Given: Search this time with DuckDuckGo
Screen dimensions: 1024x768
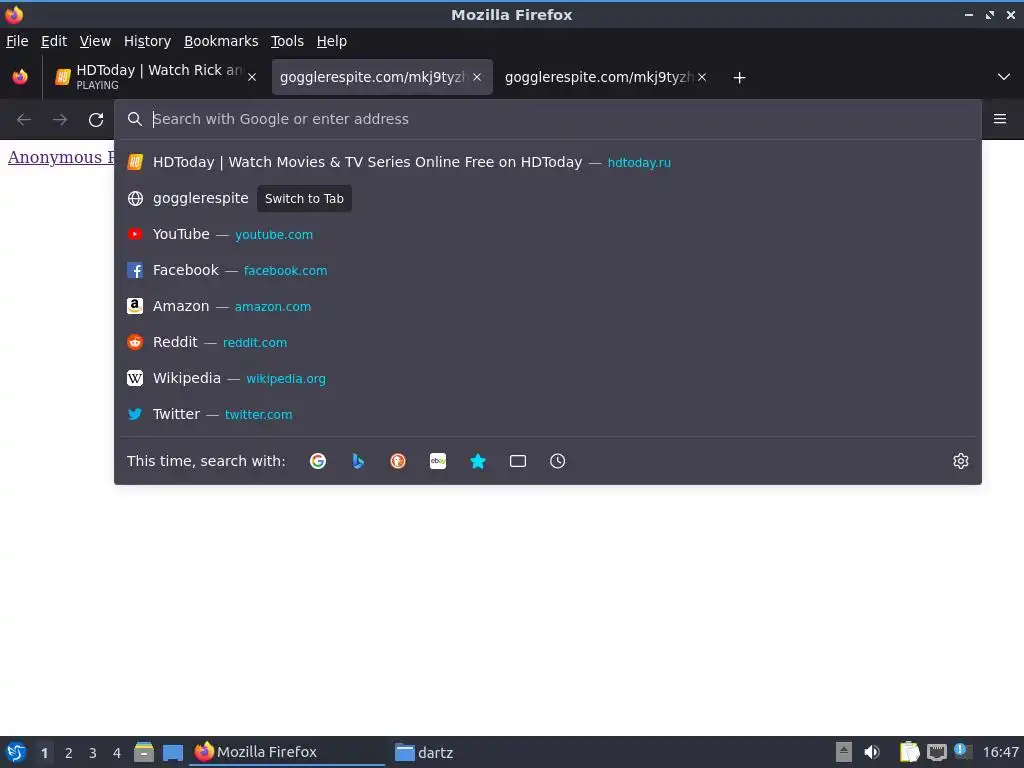Looking at the screenshot, I should tap(398, 461).
